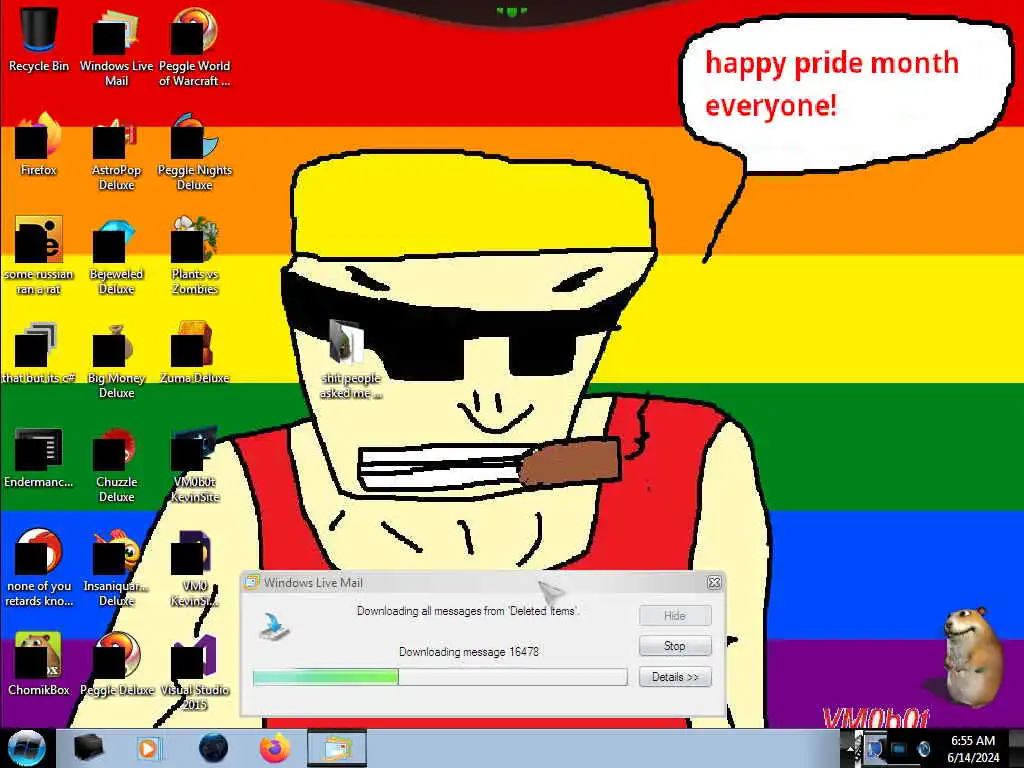Click the network icon in system tray
Viewport: 1024px width, 768px height.
[x=899, y=748]
